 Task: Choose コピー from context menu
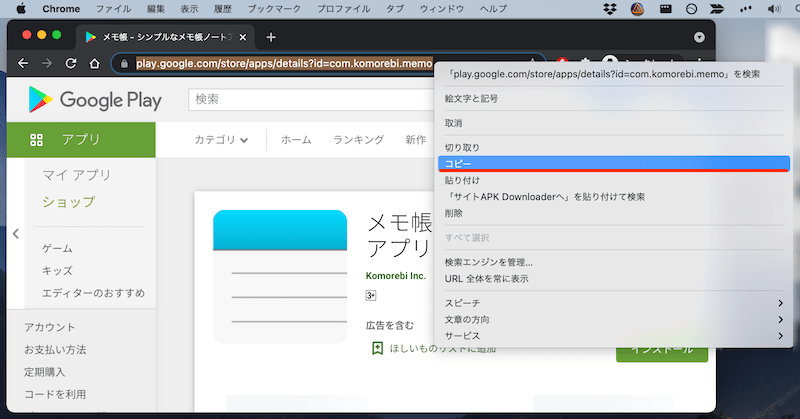614,164
